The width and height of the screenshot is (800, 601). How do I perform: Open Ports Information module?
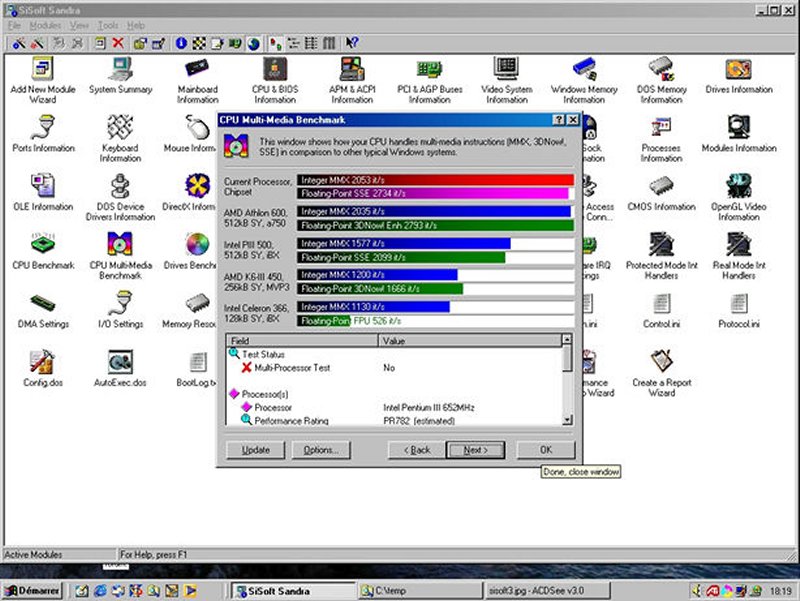pyautogui.click(x=43, y=134)
